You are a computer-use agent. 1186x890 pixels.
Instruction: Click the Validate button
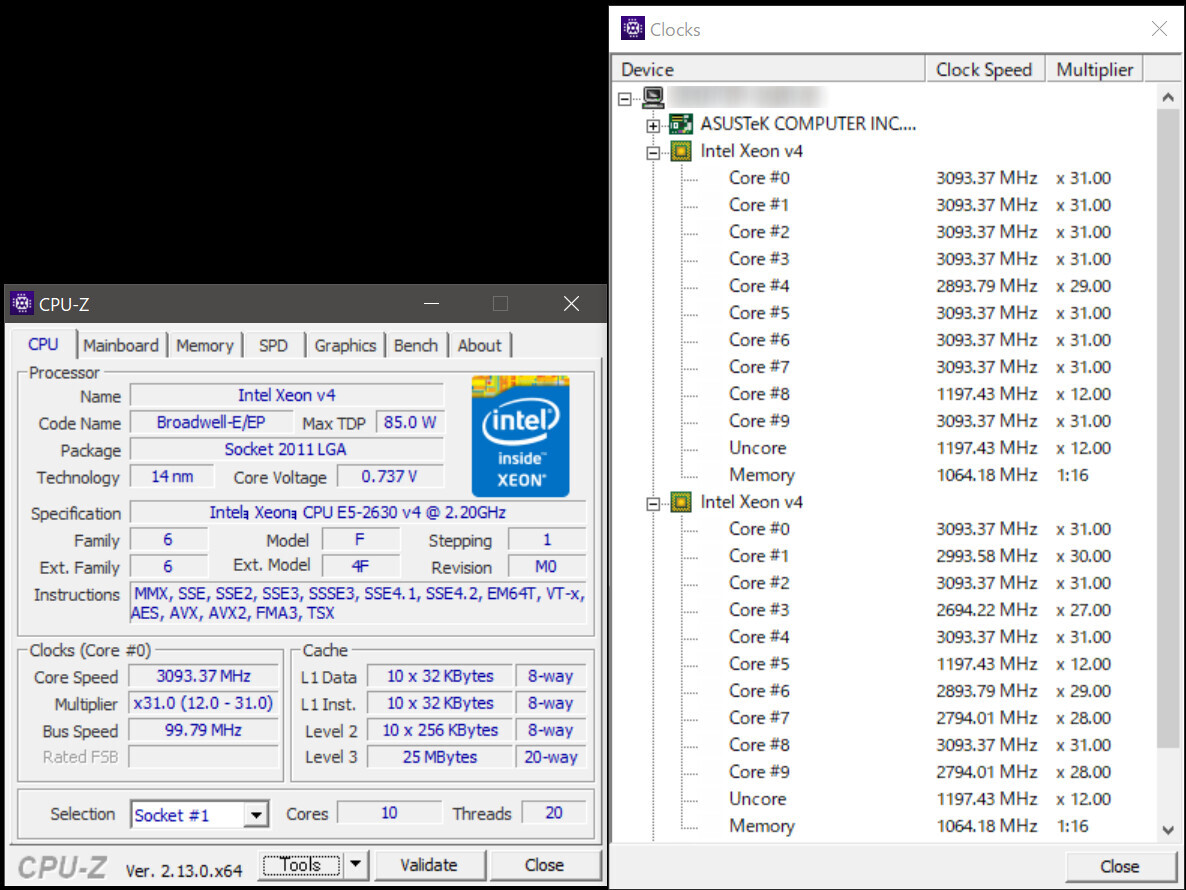coord(429,864)
